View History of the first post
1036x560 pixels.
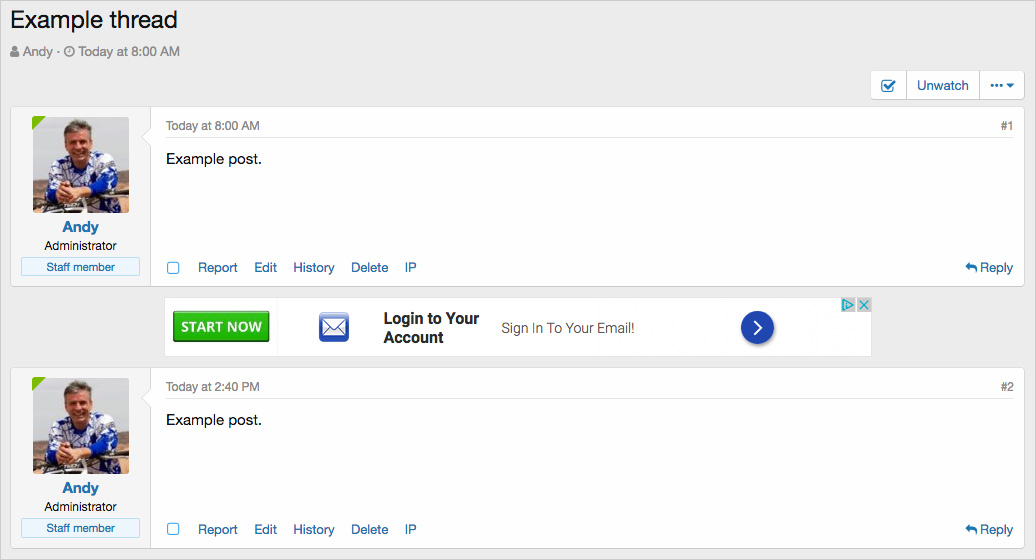click(x=313, y=268)
